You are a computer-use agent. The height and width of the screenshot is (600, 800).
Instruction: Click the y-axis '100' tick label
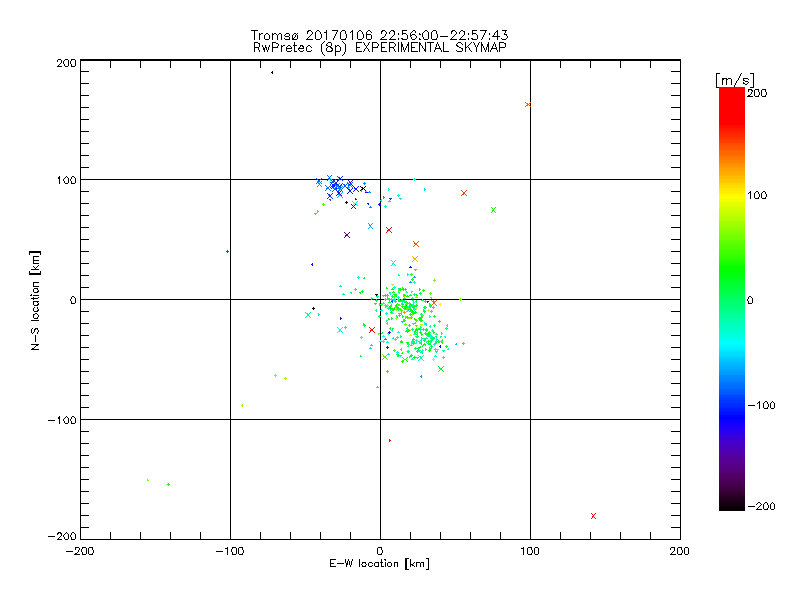[x=66, y=180]
